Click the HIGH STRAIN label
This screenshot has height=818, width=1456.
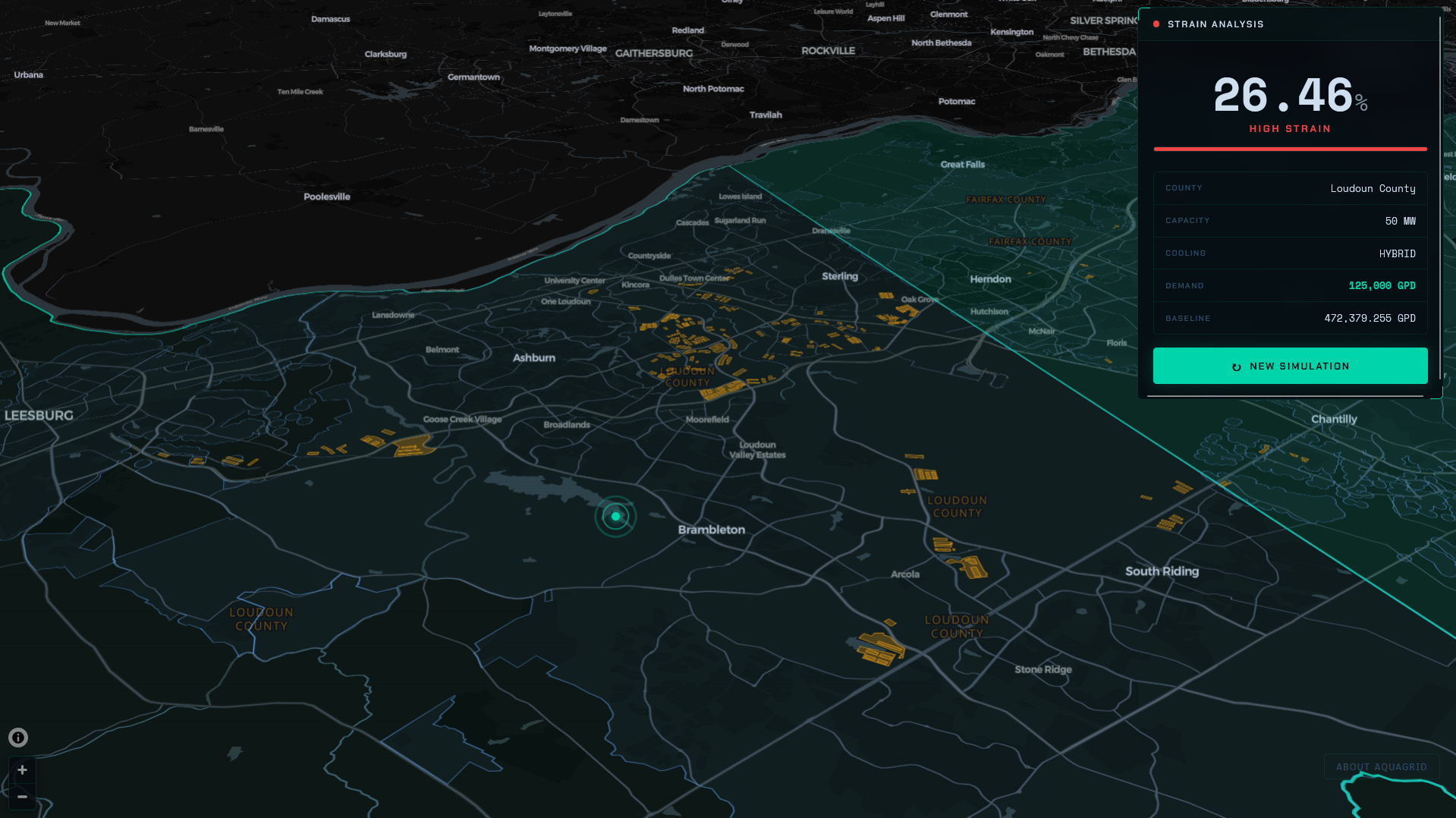coord(1290,129)
